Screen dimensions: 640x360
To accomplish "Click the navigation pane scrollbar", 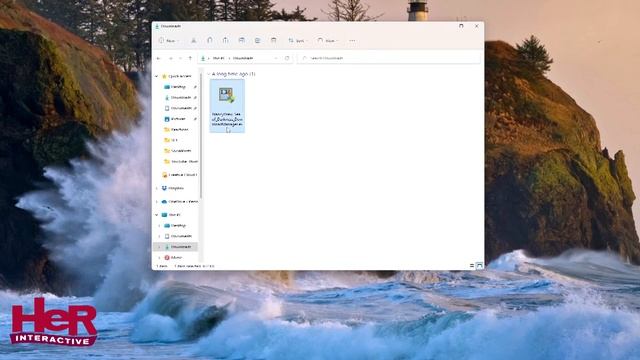I will [201, 135].
